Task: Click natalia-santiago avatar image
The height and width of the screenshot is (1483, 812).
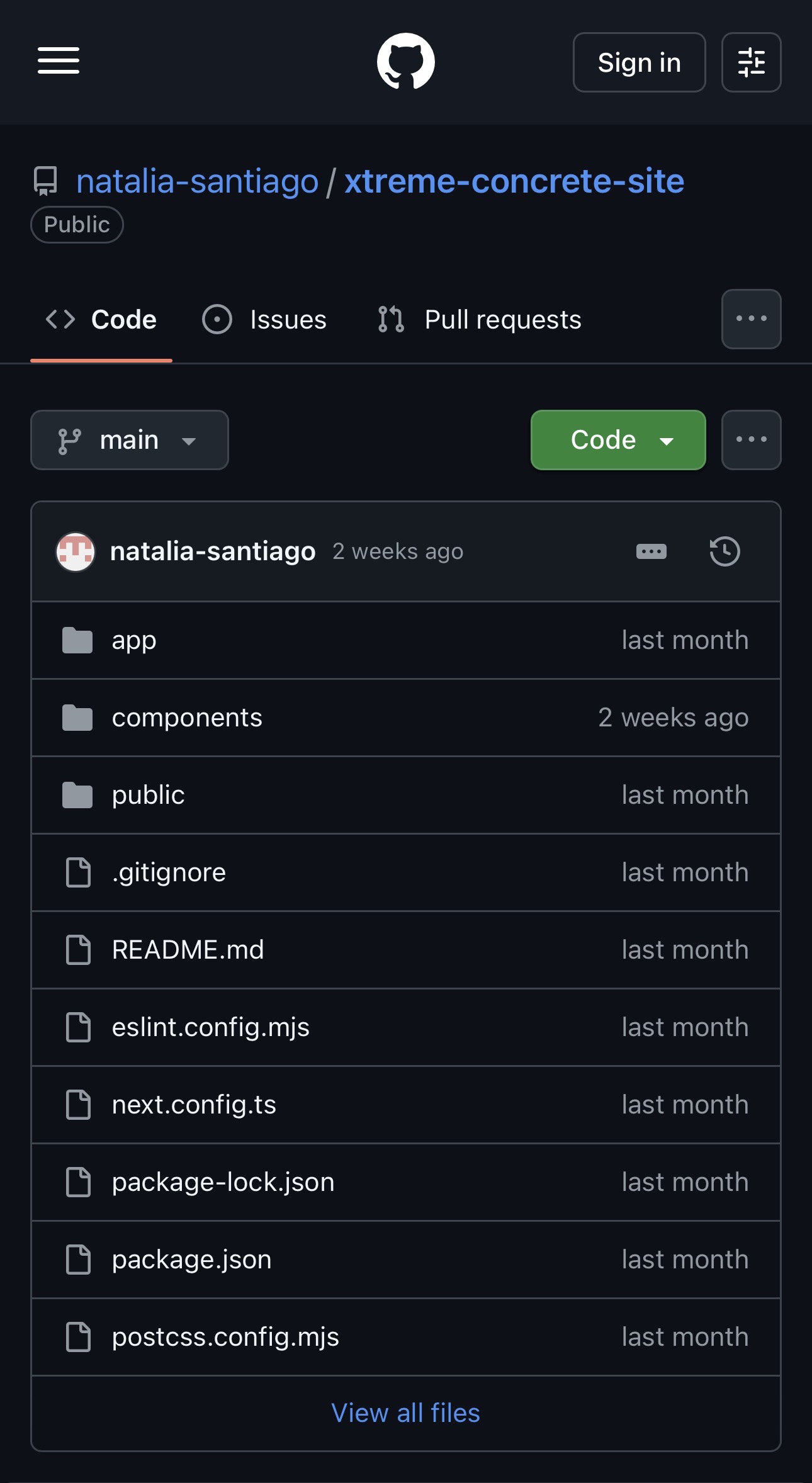Action: point(76,551)
